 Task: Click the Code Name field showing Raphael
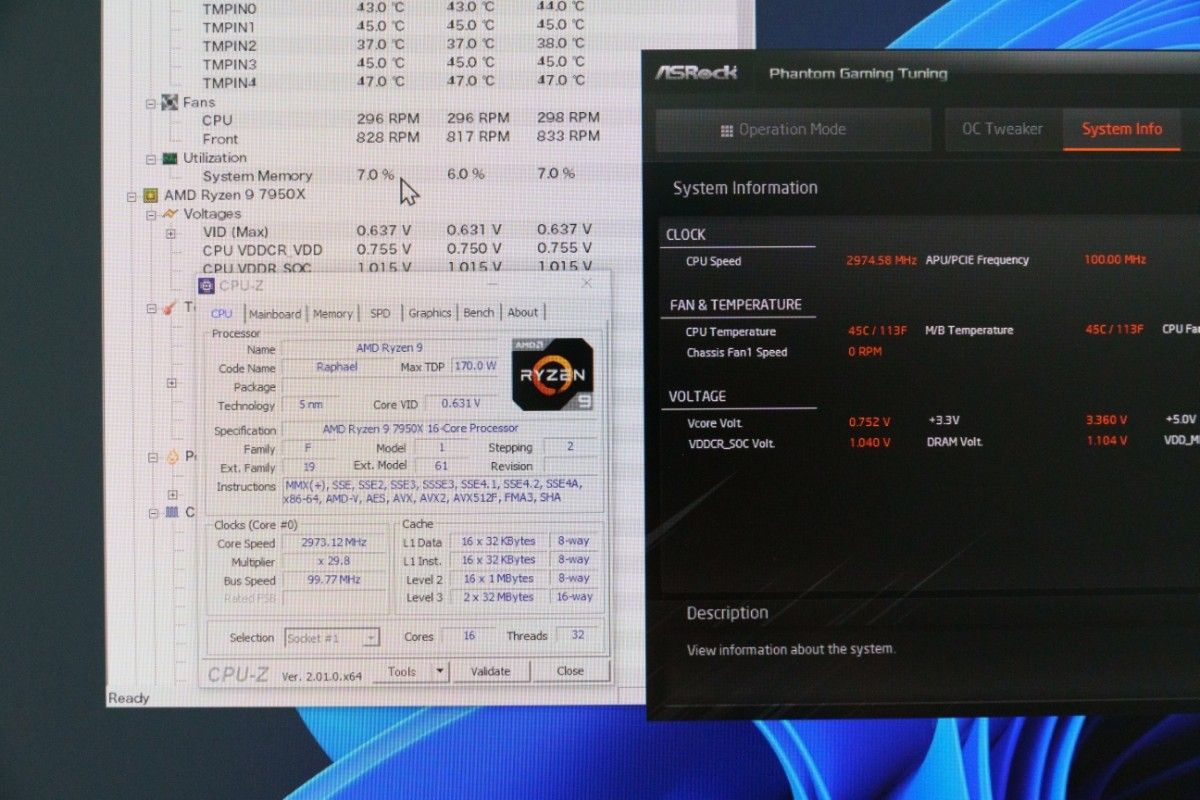coord(335,367)
